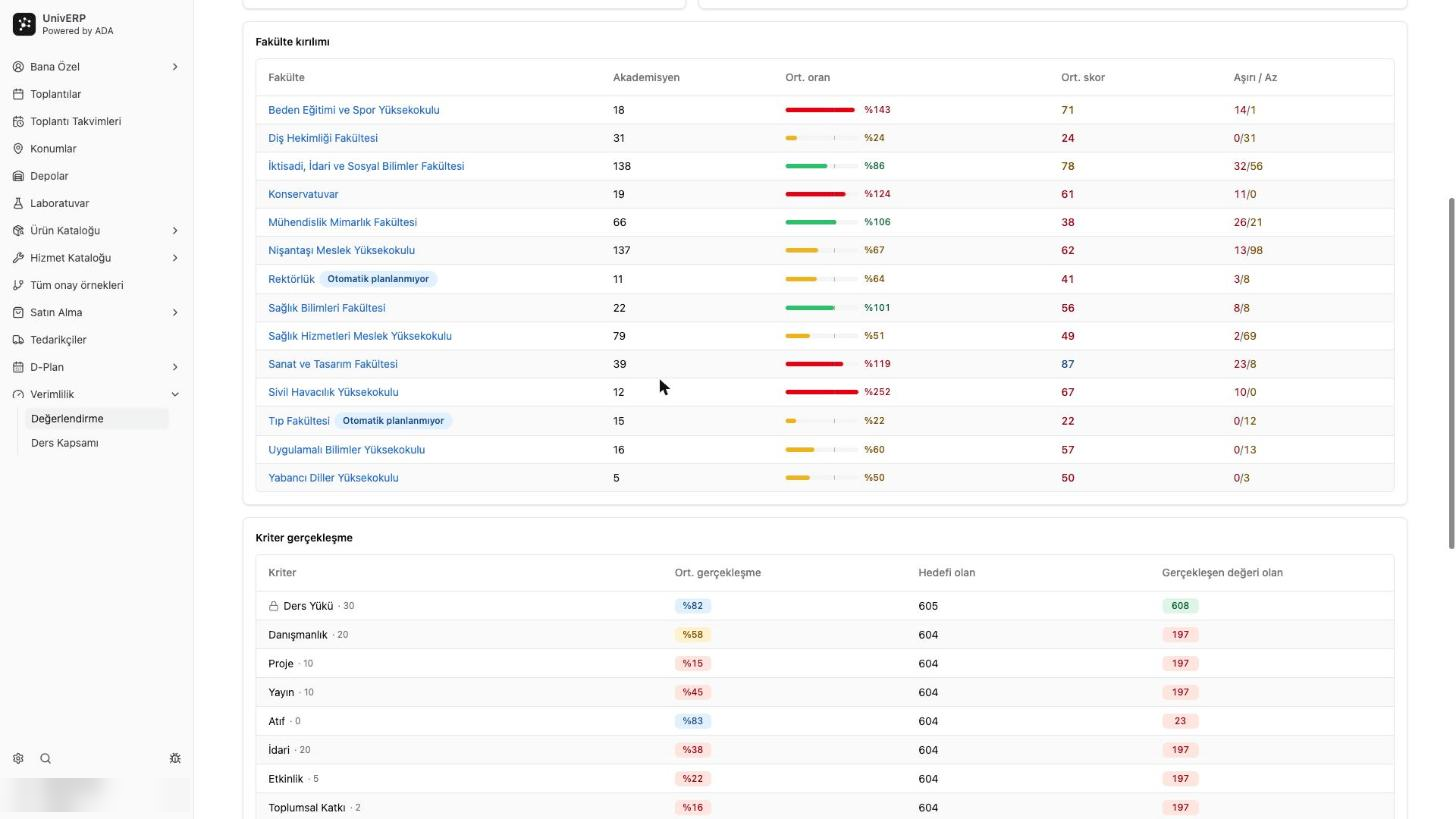Open the sidebar search magnifier icon
Image resolution: width=1456 pixels, height=819 pixels.
point(45,759)
